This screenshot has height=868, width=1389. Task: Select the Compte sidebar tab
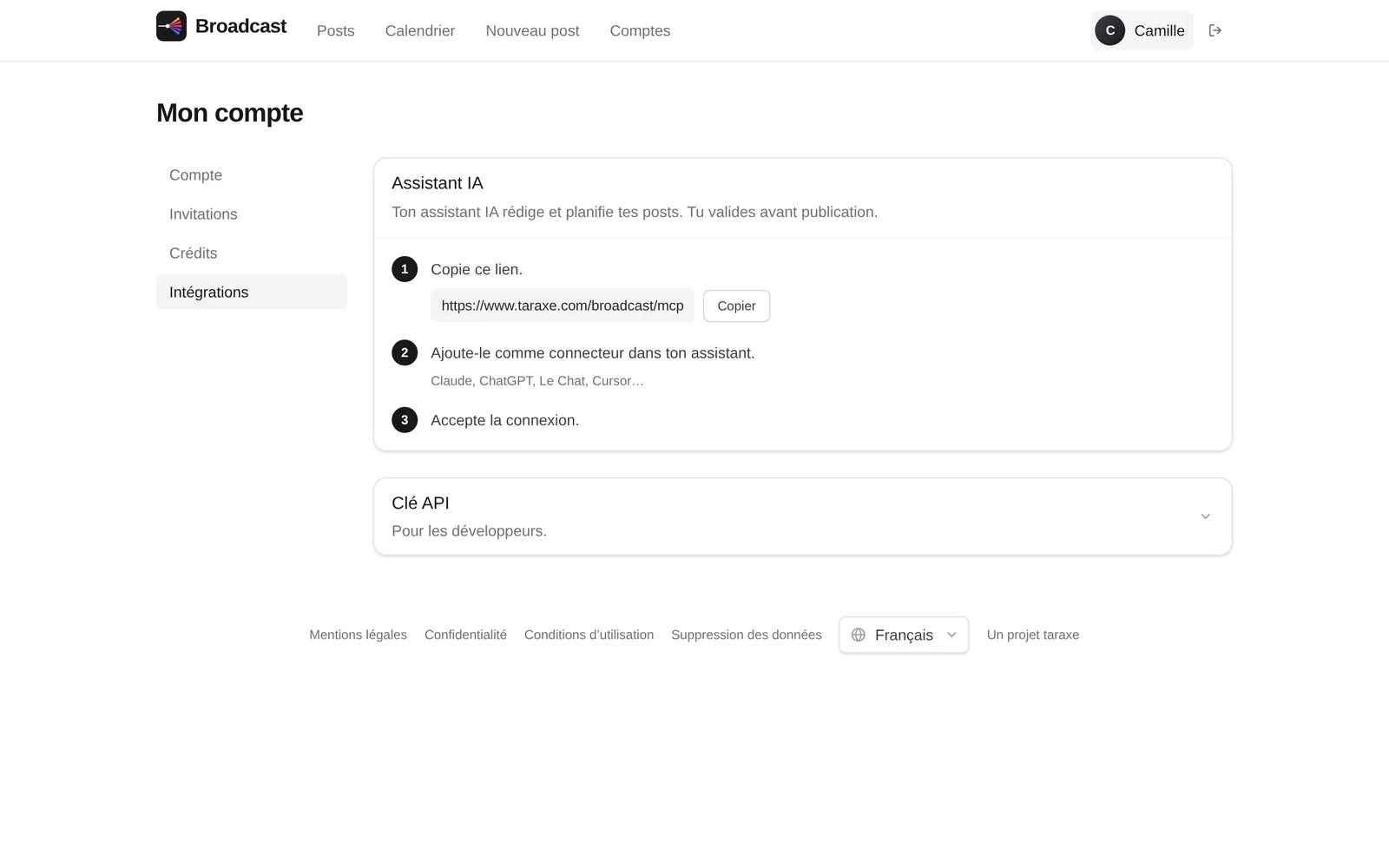[252, 174]
